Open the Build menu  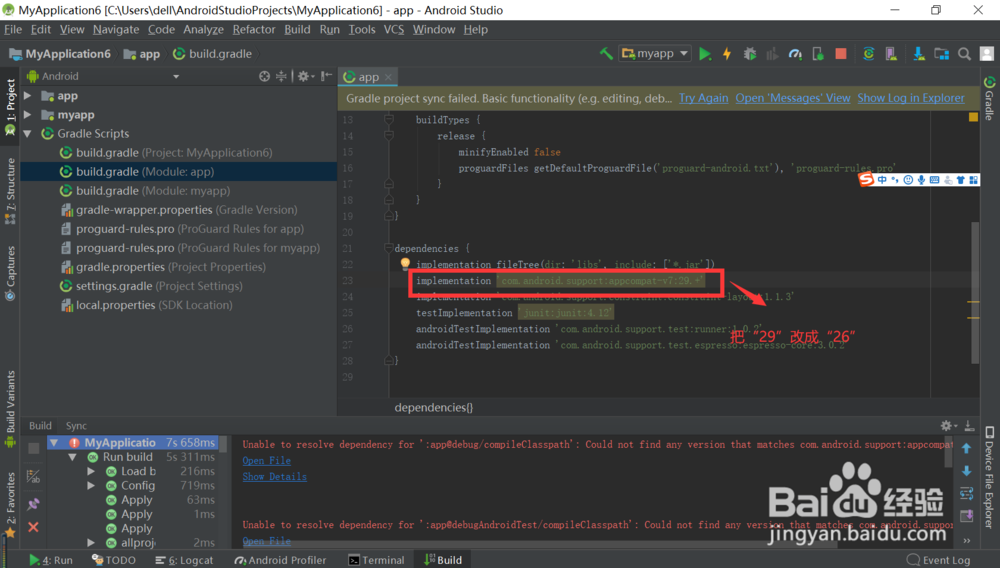coord(297,29)
